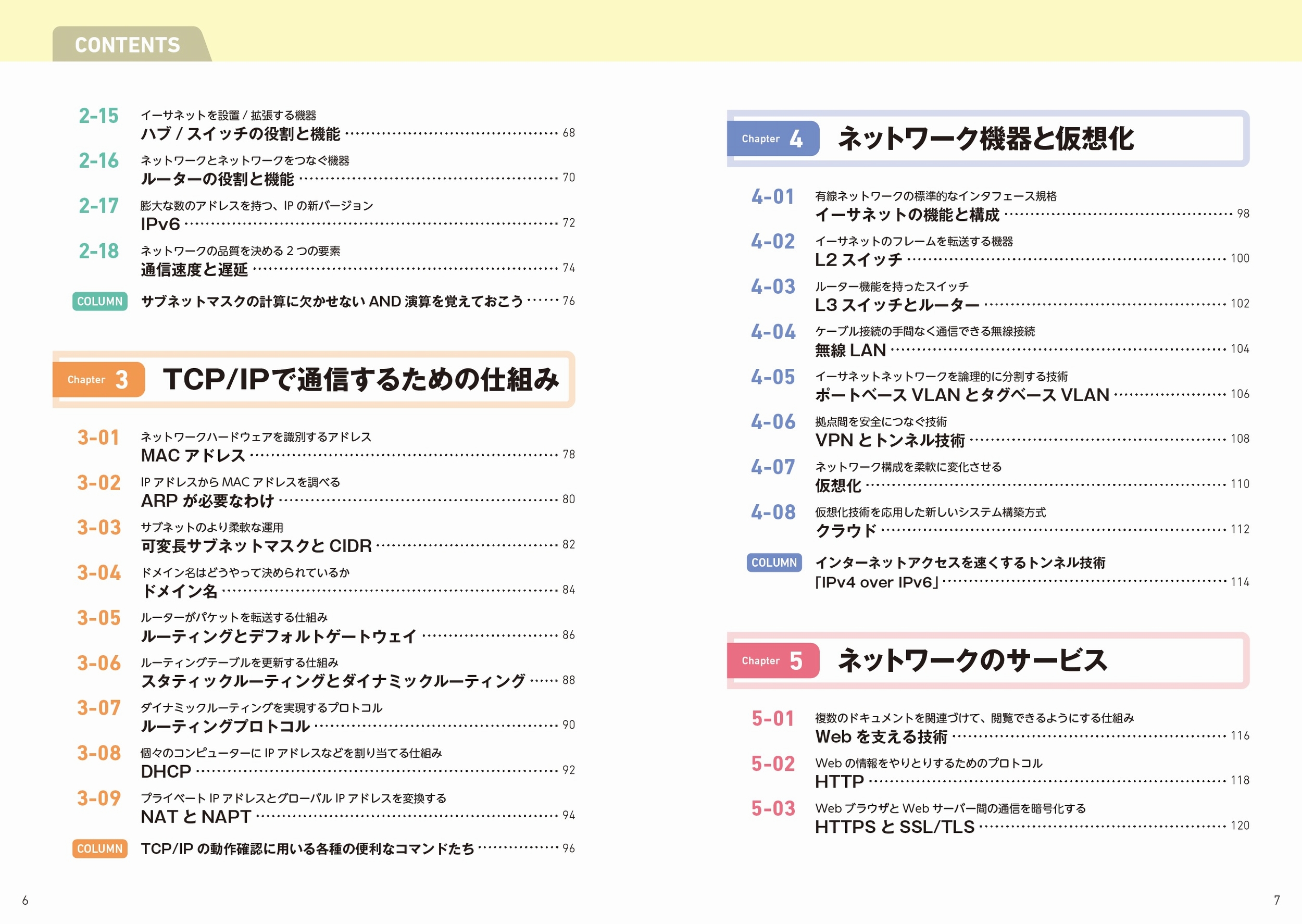Select entry 4-01 イーサネットの機能と構成
1302x924 pixels.
pos(1000,205)
